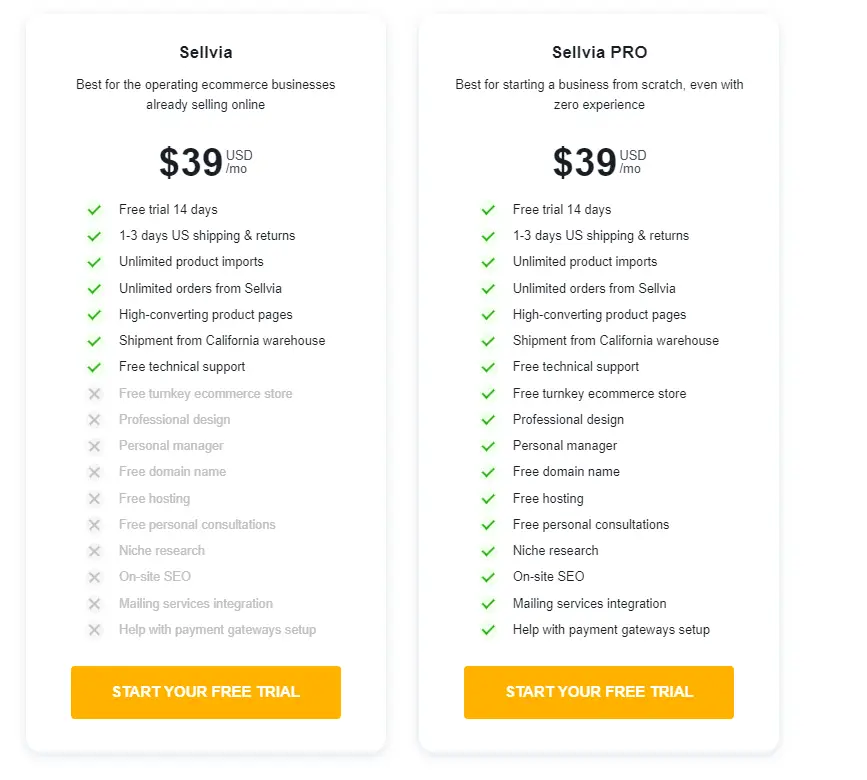The height and width of the screenshot is (780, 867).
Task: Click gray X icon beside Niche research
Action: click(x=95, y=551)
